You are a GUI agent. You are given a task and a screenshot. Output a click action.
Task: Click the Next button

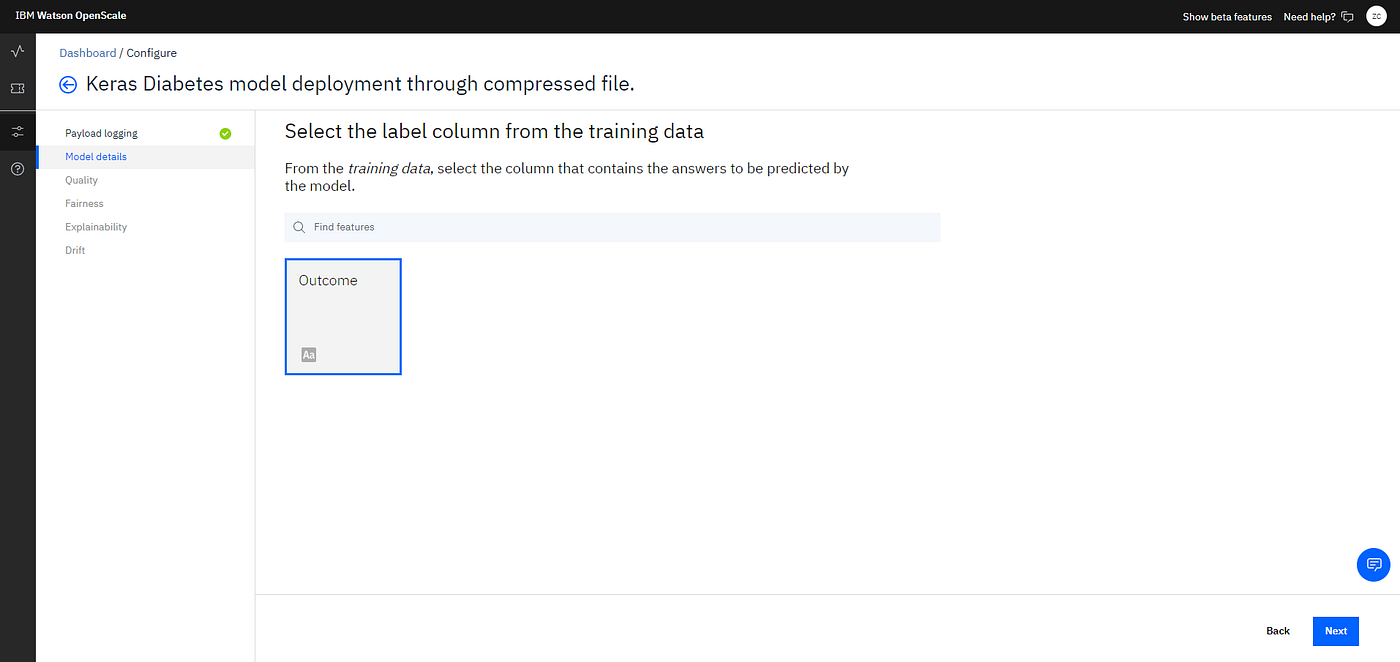pyautogui.click(x=1336, y=631)
